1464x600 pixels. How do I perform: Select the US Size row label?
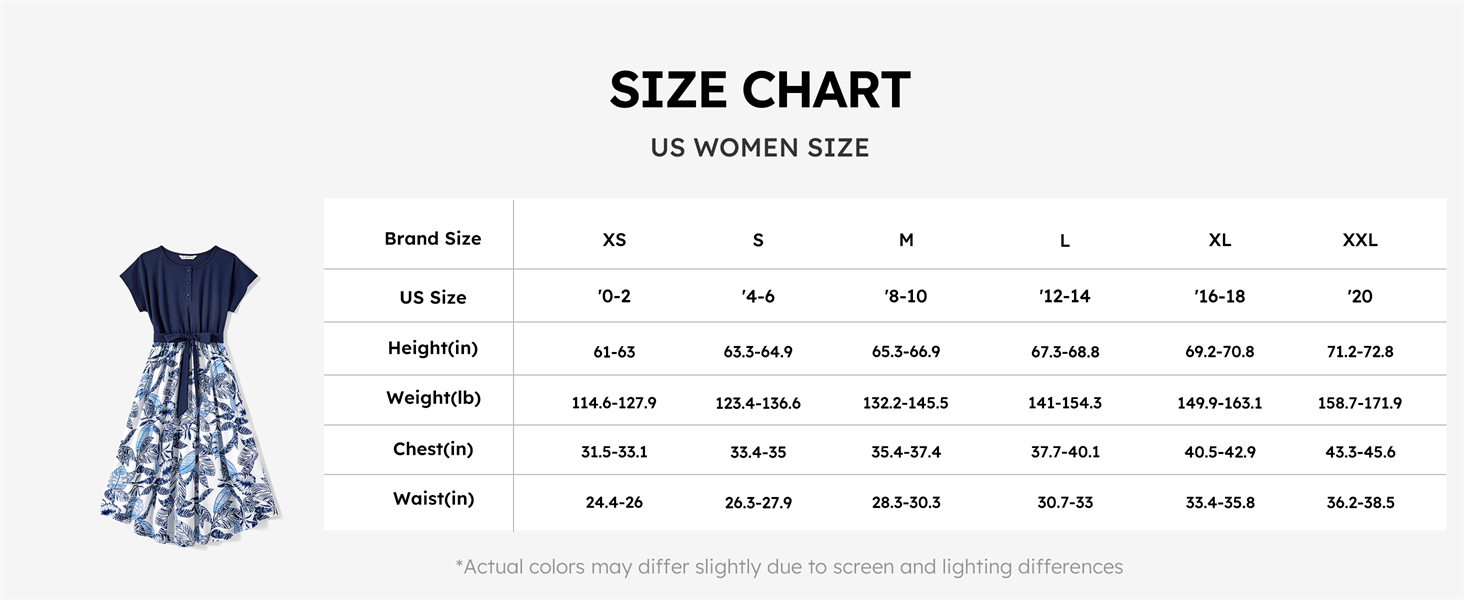coord(433,297)
